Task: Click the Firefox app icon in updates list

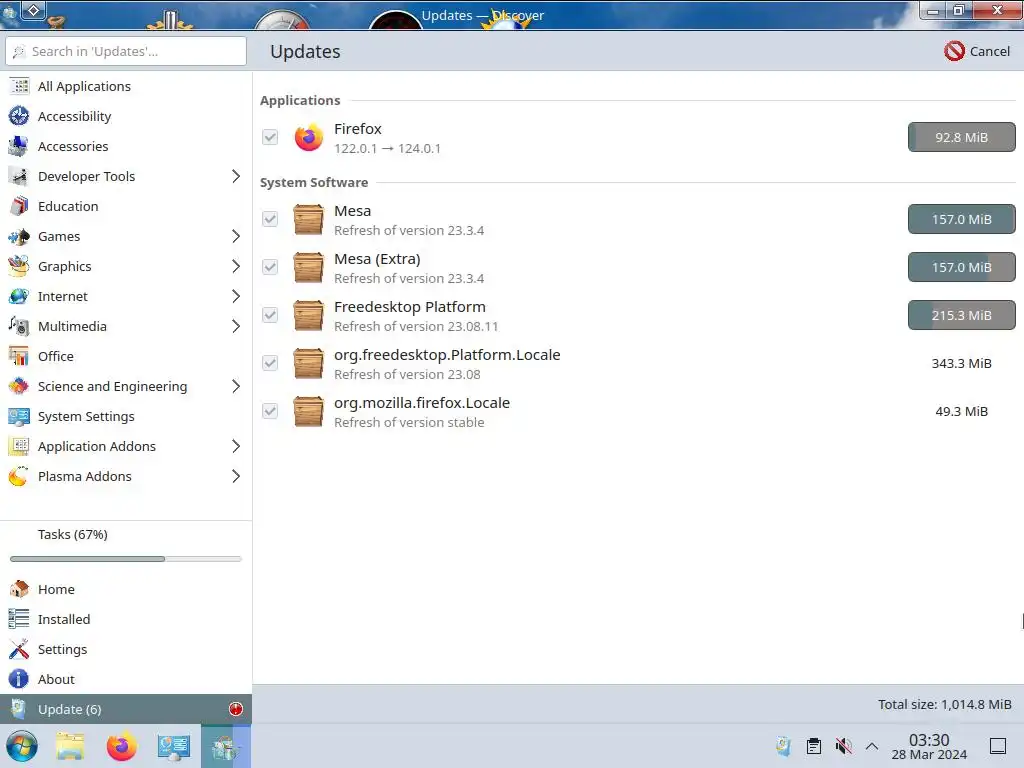Action: 308,138
